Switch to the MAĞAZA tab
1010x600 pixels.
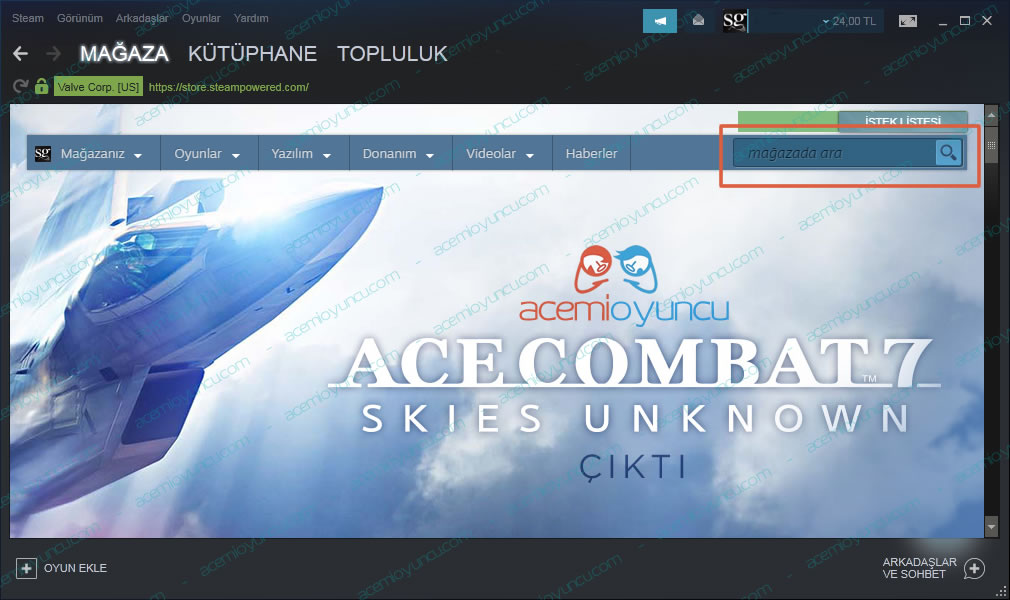coord(124,53)
